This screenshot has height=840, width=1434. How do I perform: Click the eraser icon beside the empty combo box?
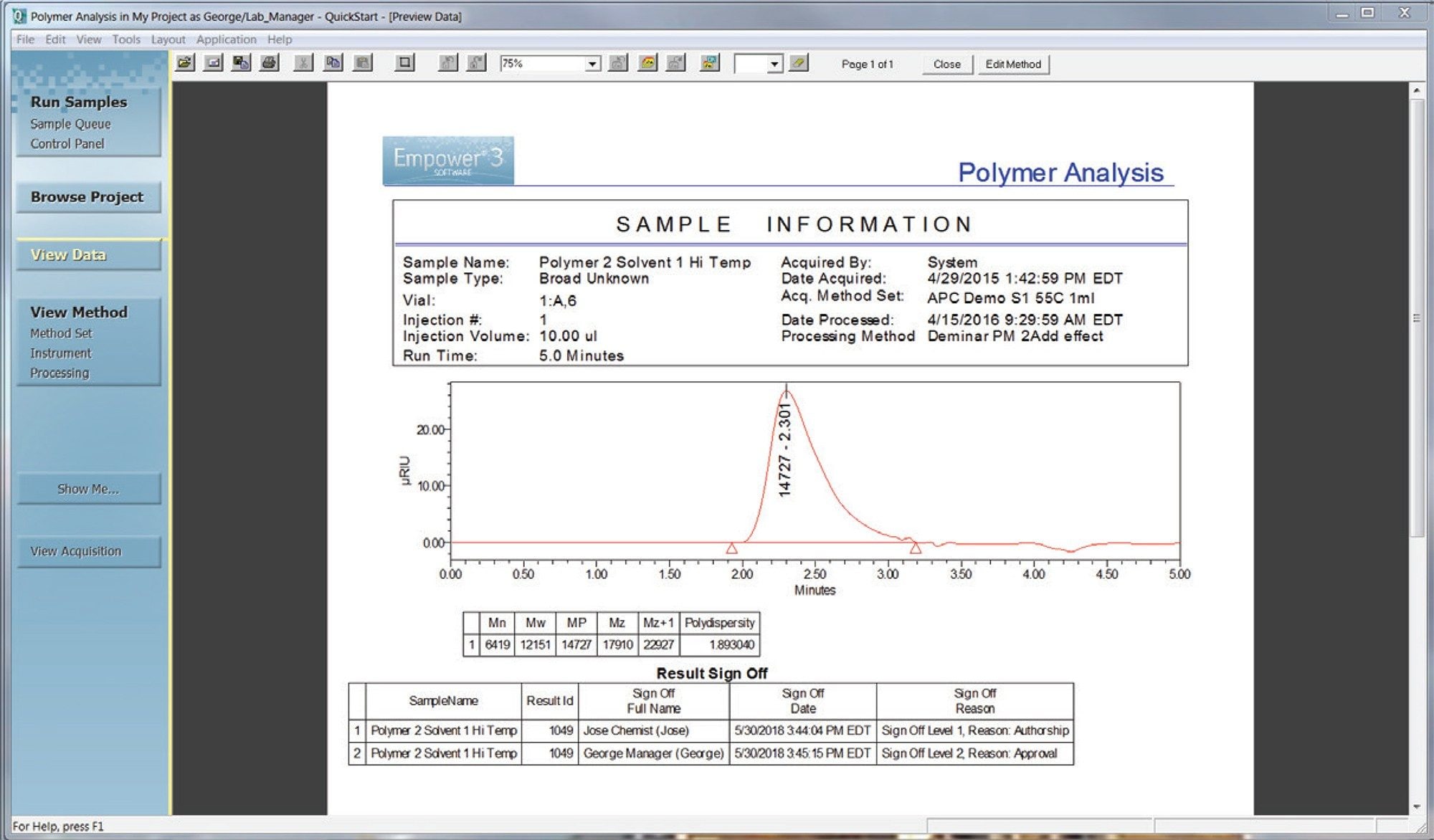pyautogui.click(x=799, y=63)
